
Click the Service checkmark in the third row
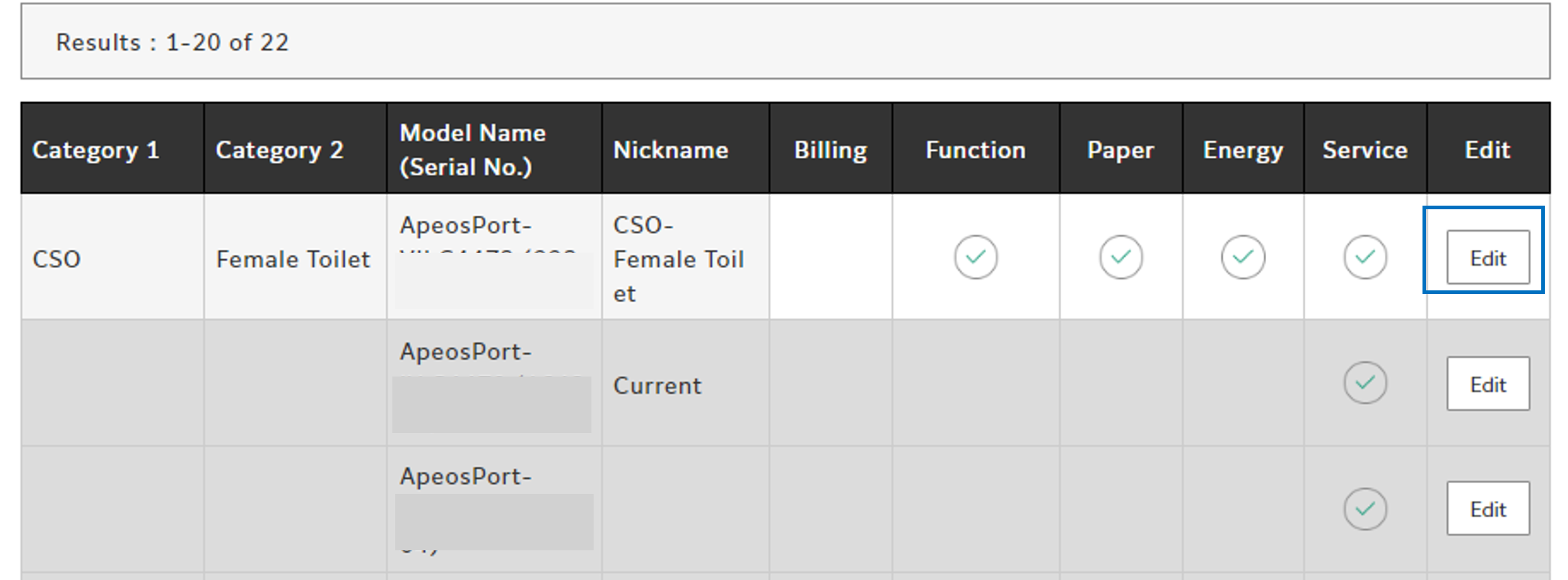pos(1365,509)
